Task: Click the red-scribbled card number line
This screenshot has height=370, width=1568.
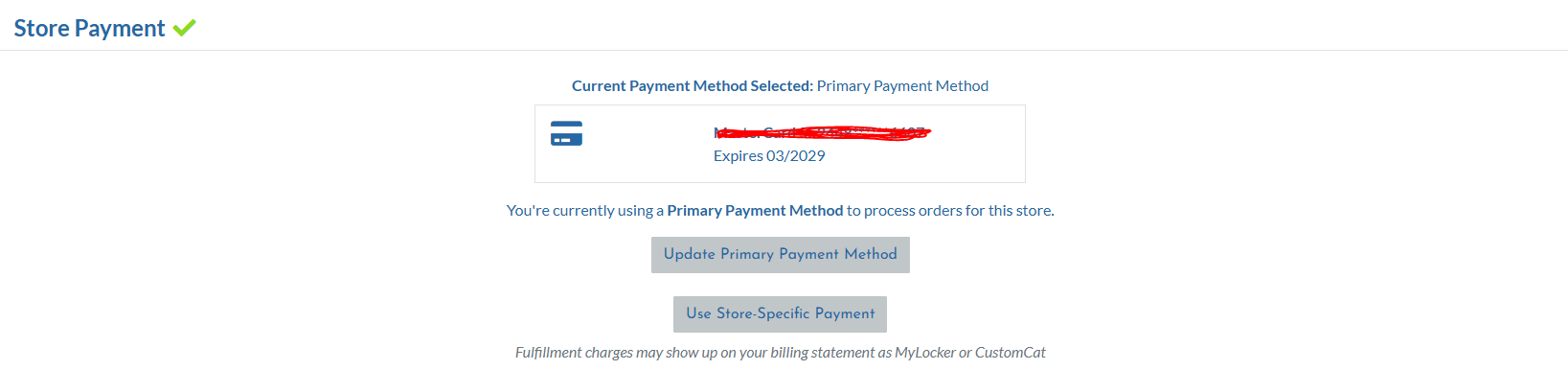Action: 822,132
